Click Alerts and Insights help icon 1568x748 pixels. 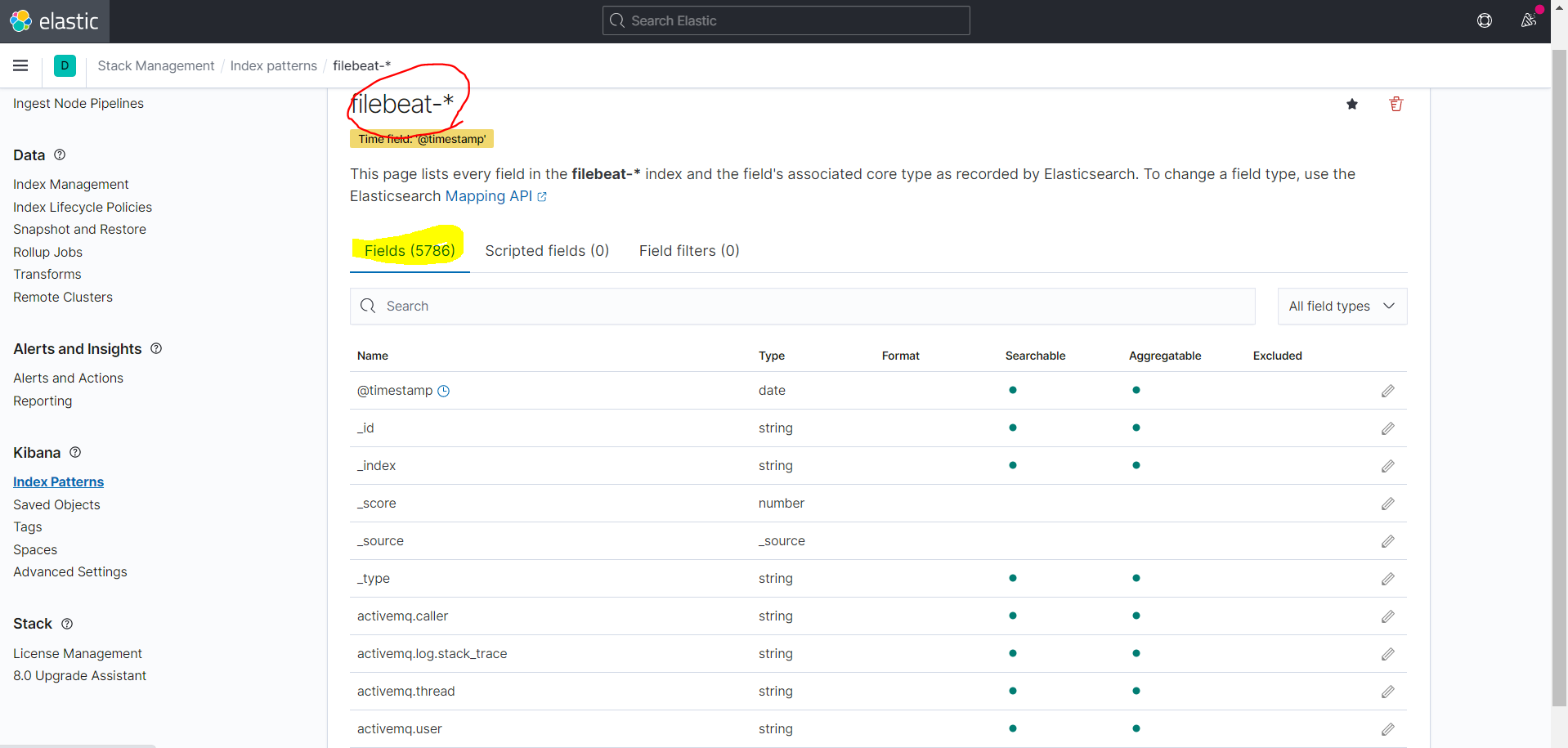click(156, 348)
